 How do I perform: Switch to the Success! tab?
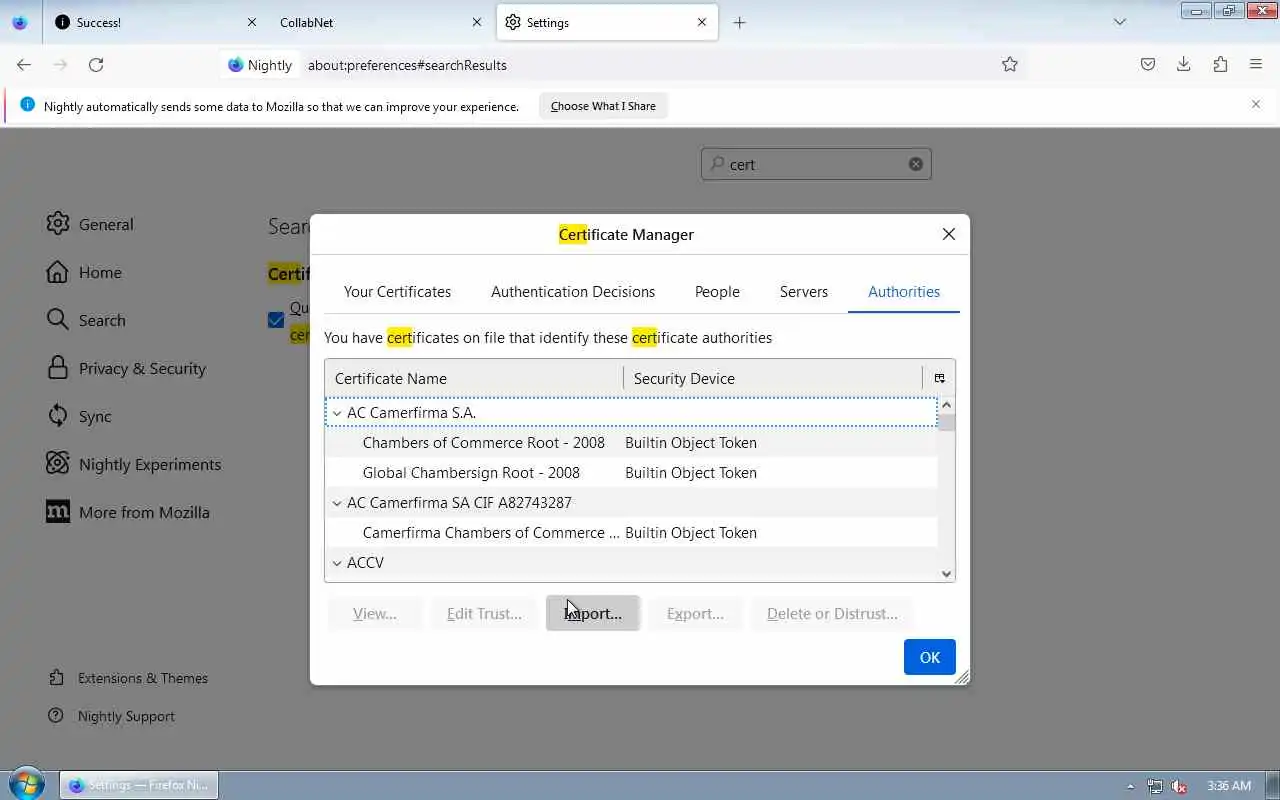(x=155, y=22)
